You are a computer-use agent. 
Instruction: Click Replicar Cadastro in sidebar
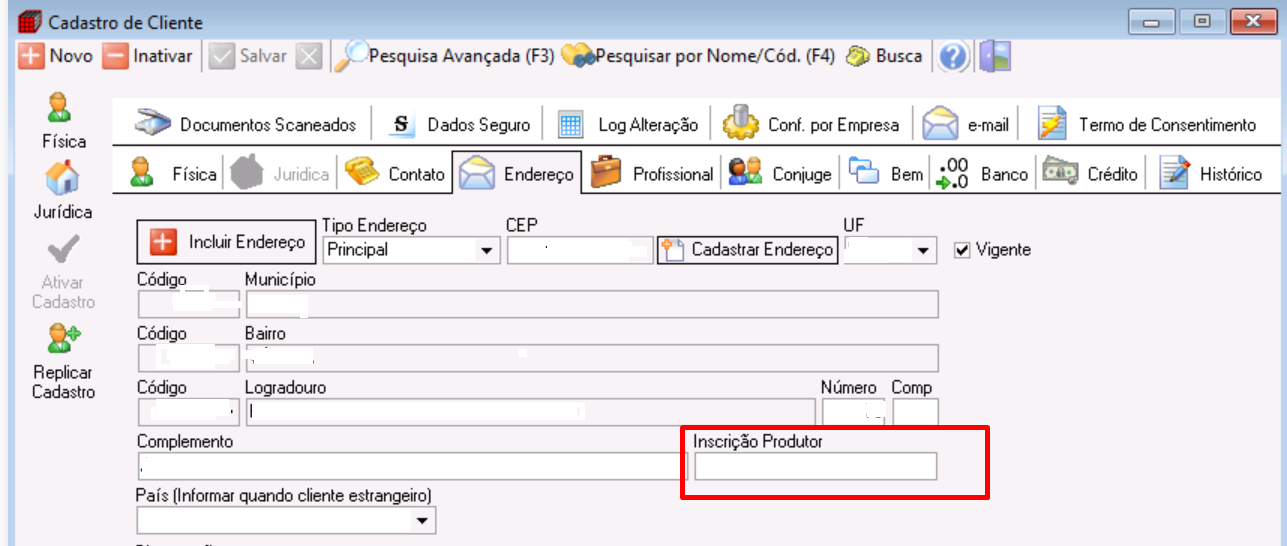[x=64, y=362]
